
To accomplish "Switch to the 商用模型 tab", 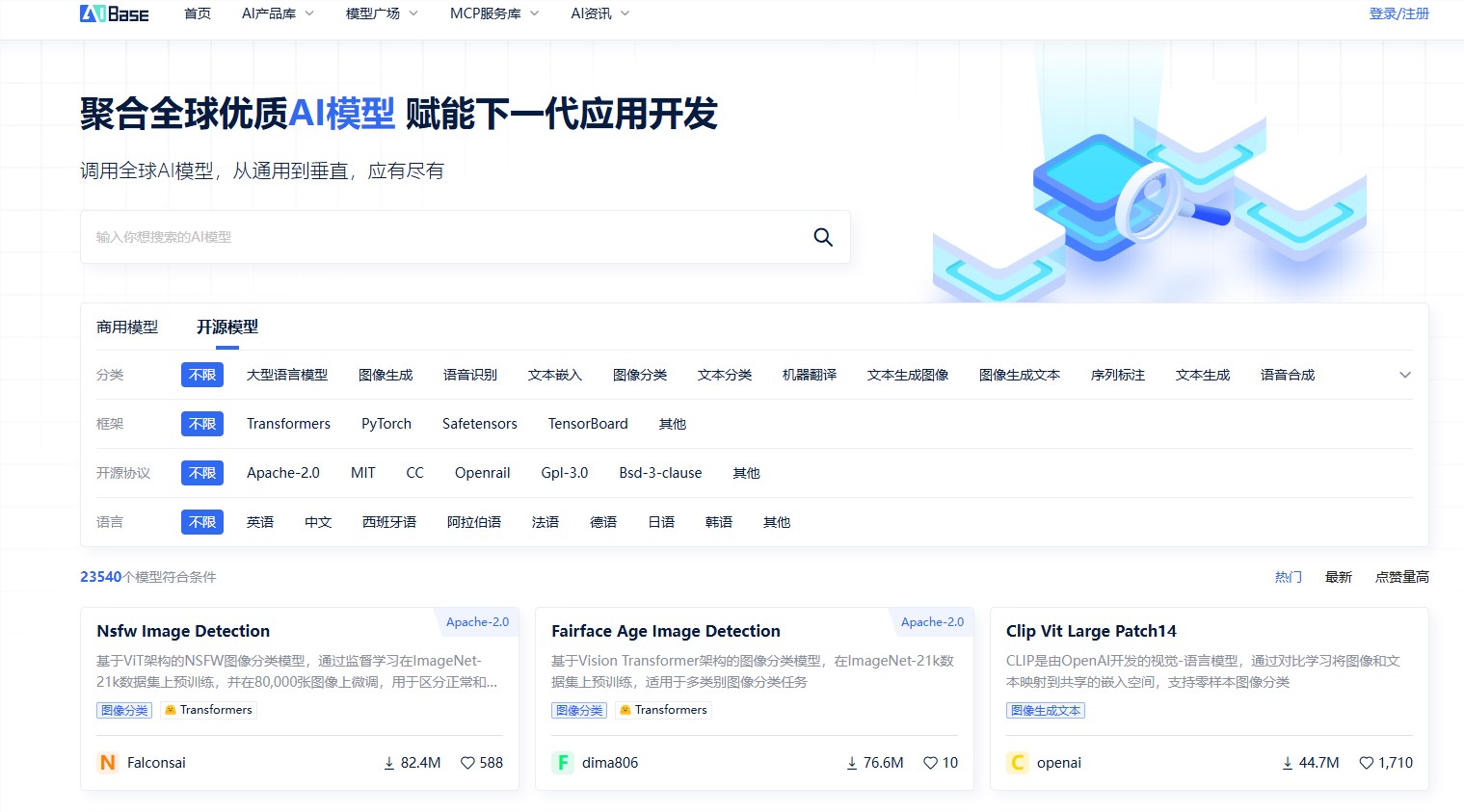I will 126,327.
